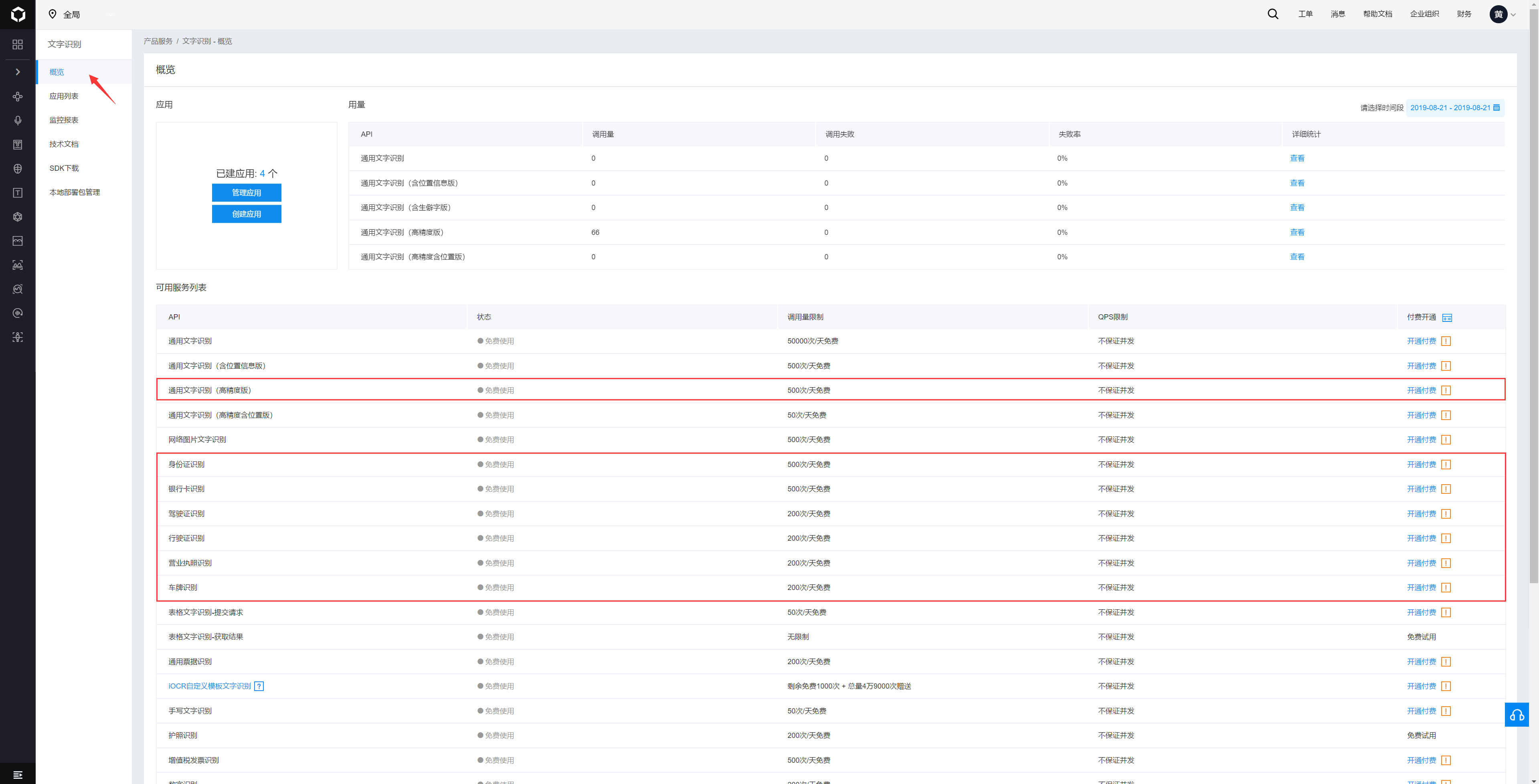Image resolution: width=1539 pixels, height=784 pixels.
Task: Open the 2019-08-21 date range picker
Action: pos(1455,107)
